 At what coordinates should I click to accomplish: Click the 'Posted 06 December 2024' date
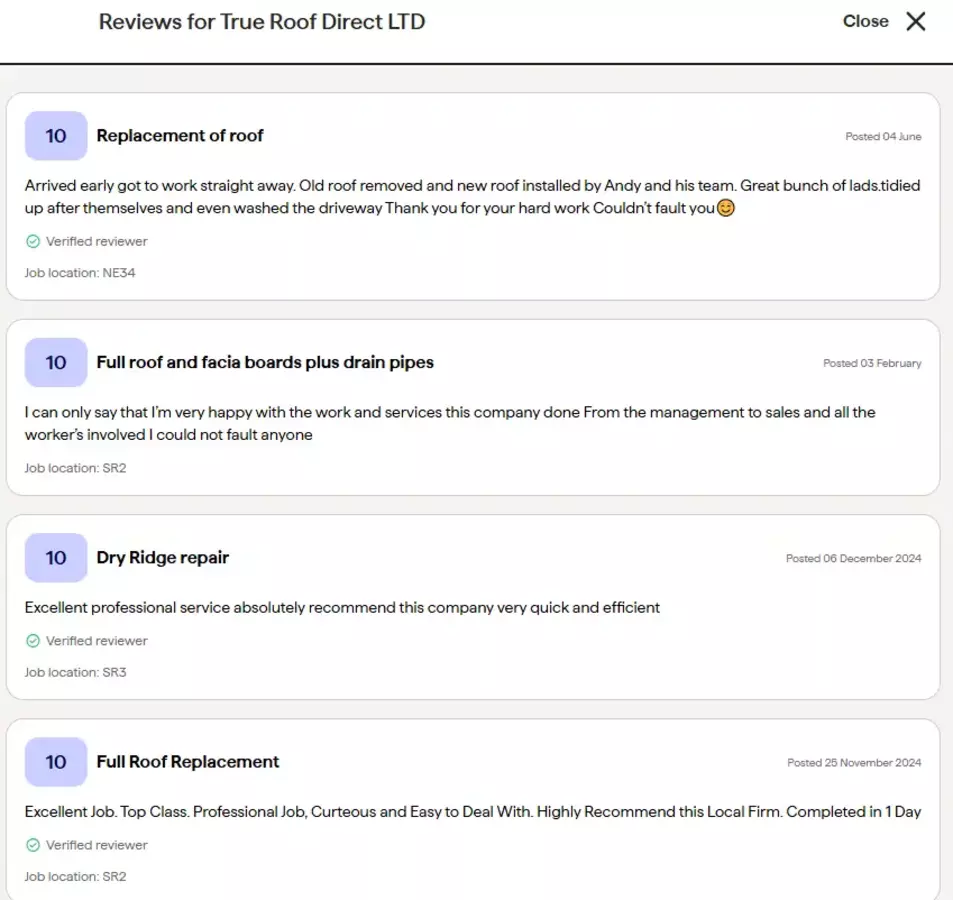(853, 559)
